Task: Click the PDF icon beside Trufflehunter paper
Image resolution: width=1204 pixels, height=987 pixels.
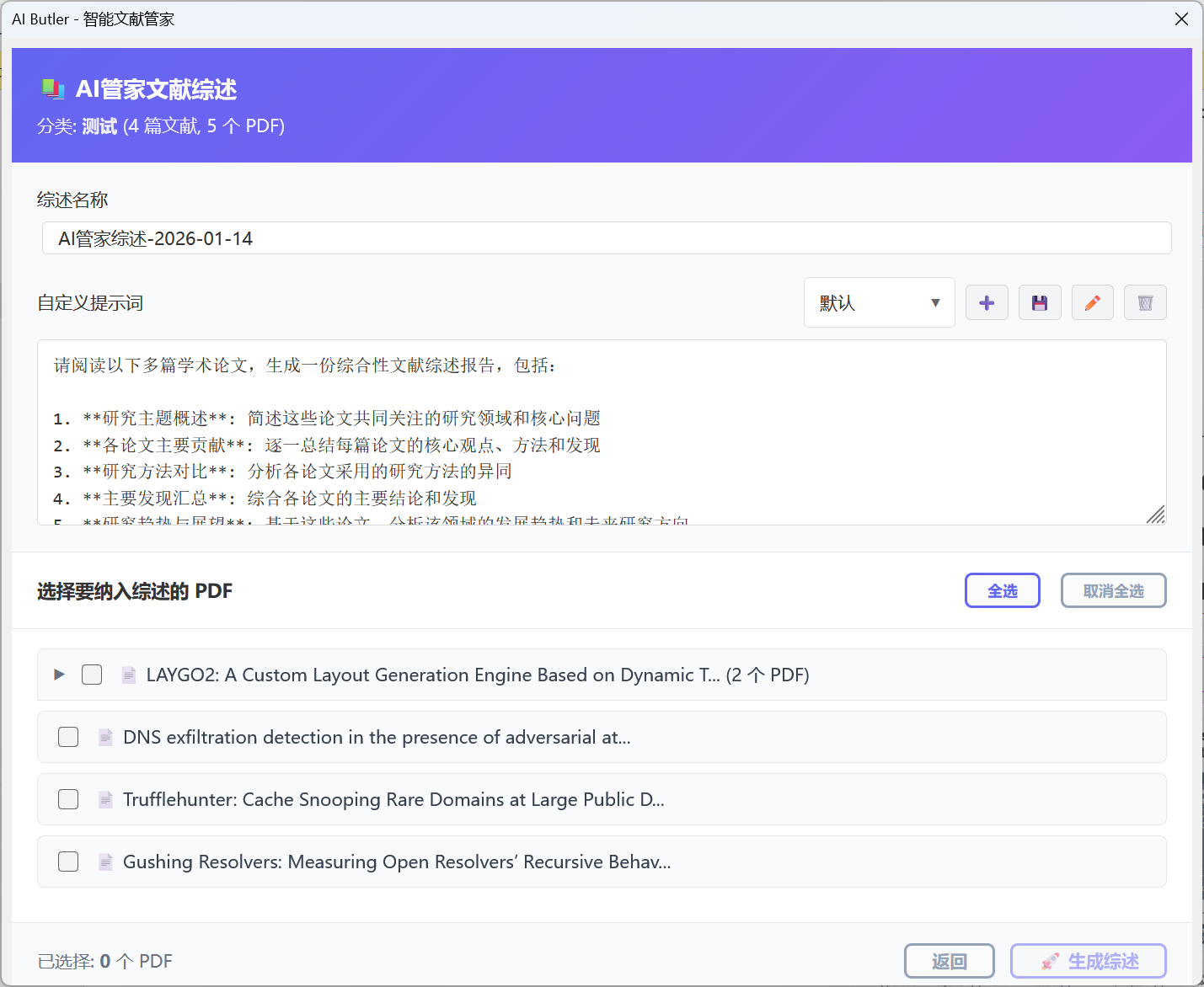Action: click(x=104, y=799)
